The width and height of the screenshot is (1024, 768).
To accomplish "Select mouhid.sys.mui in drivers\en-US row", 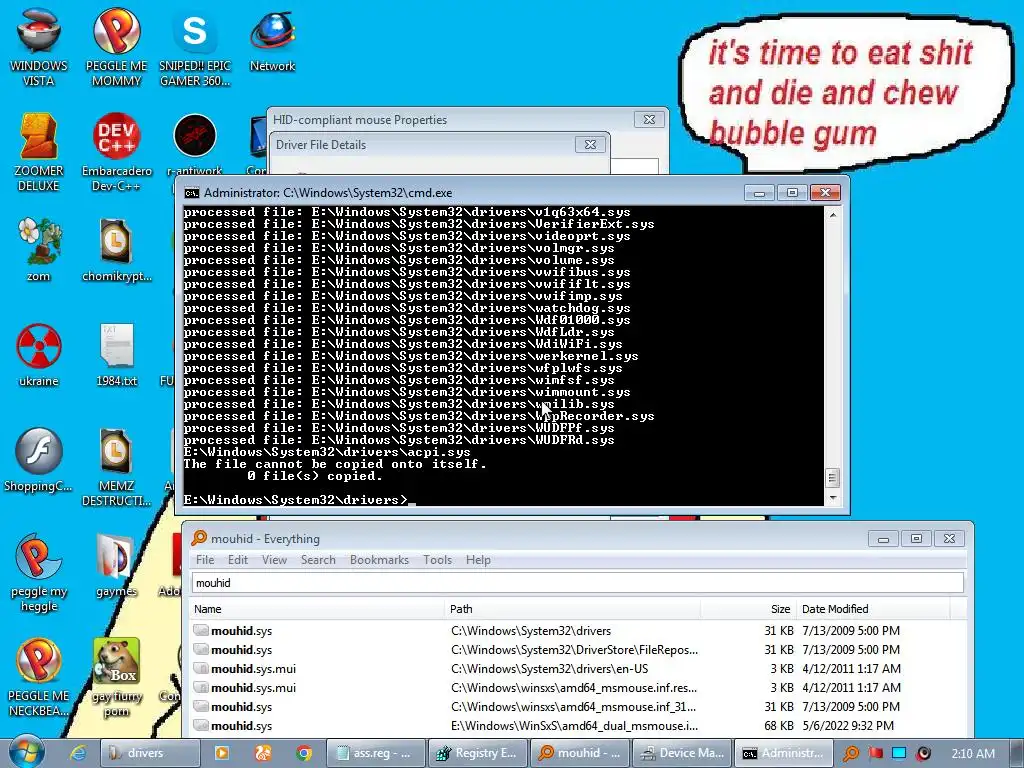I will (577, 669).
